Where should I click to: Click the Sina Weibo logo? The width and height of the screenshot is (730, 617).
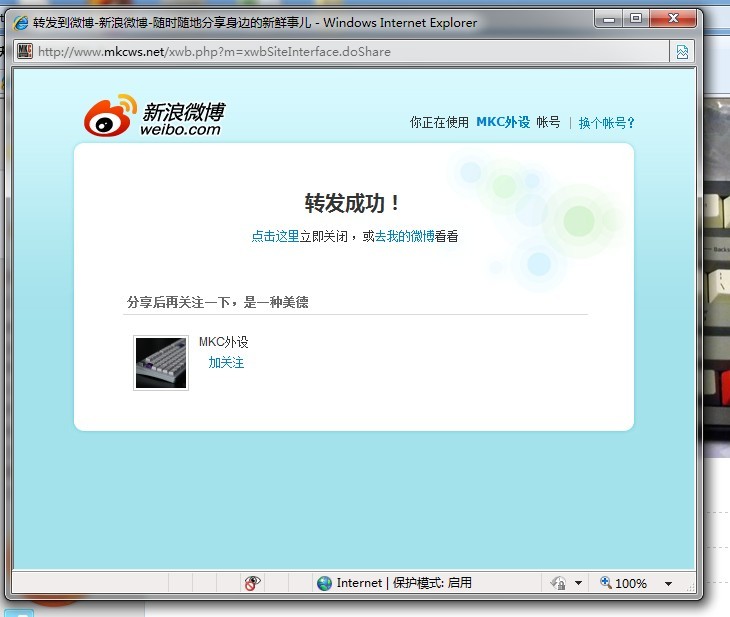coord(155,115)
